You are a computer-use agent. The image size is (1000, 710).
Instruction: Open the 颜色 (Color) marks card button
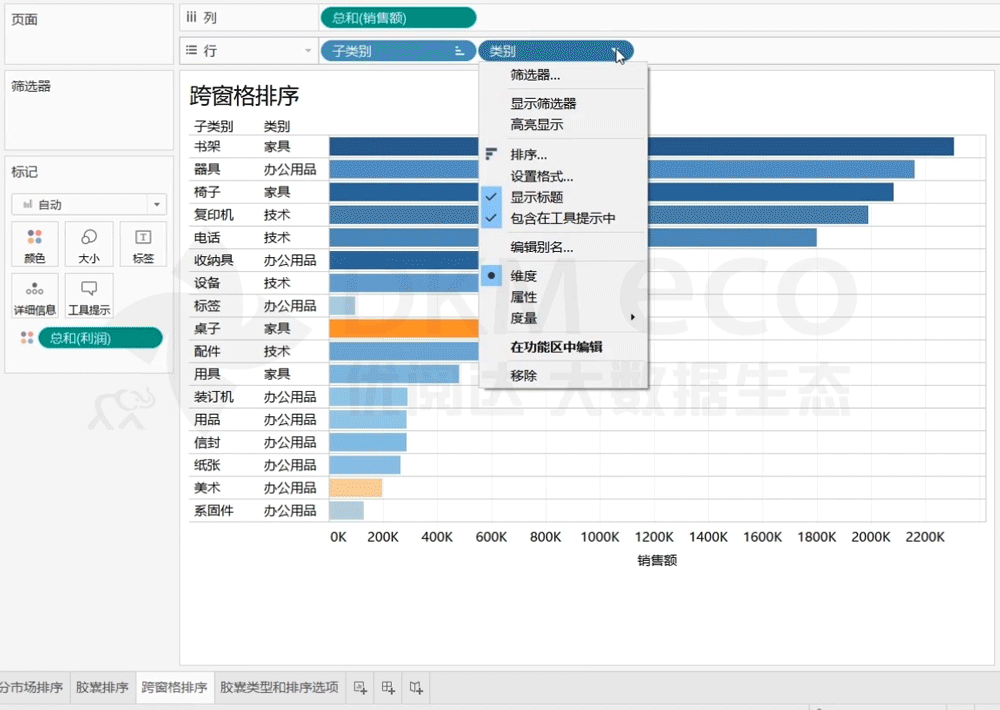[34, 245]
